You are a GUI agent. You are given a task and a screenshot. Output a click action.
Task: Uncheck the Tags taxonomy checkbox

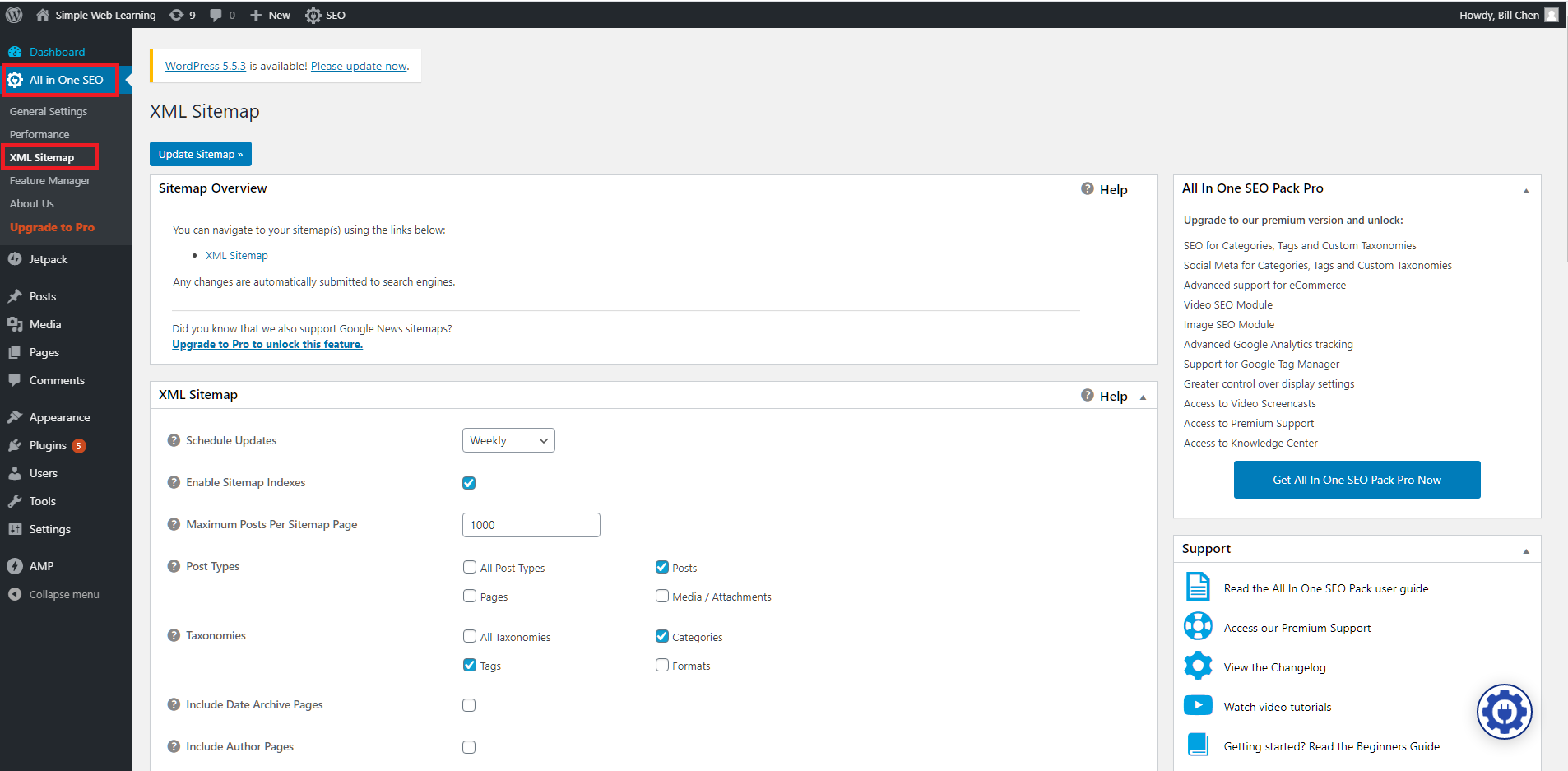[x=470, y=665]
